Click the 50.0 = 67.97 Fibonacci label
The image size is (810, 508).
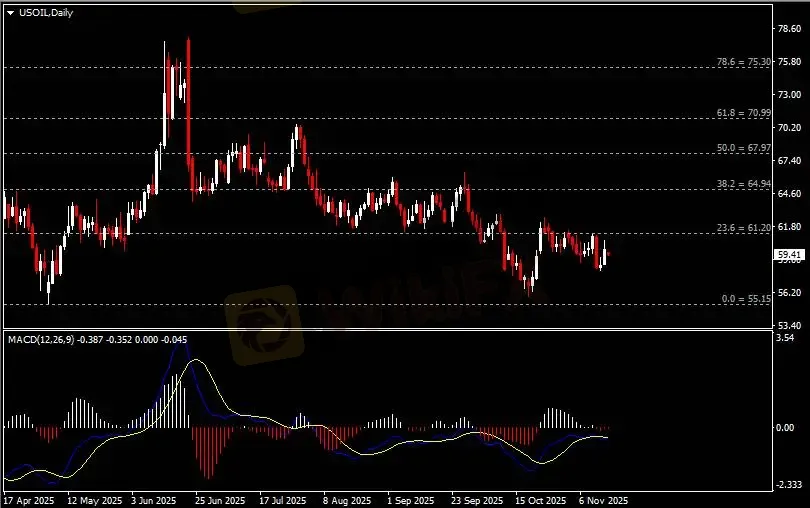743,148
